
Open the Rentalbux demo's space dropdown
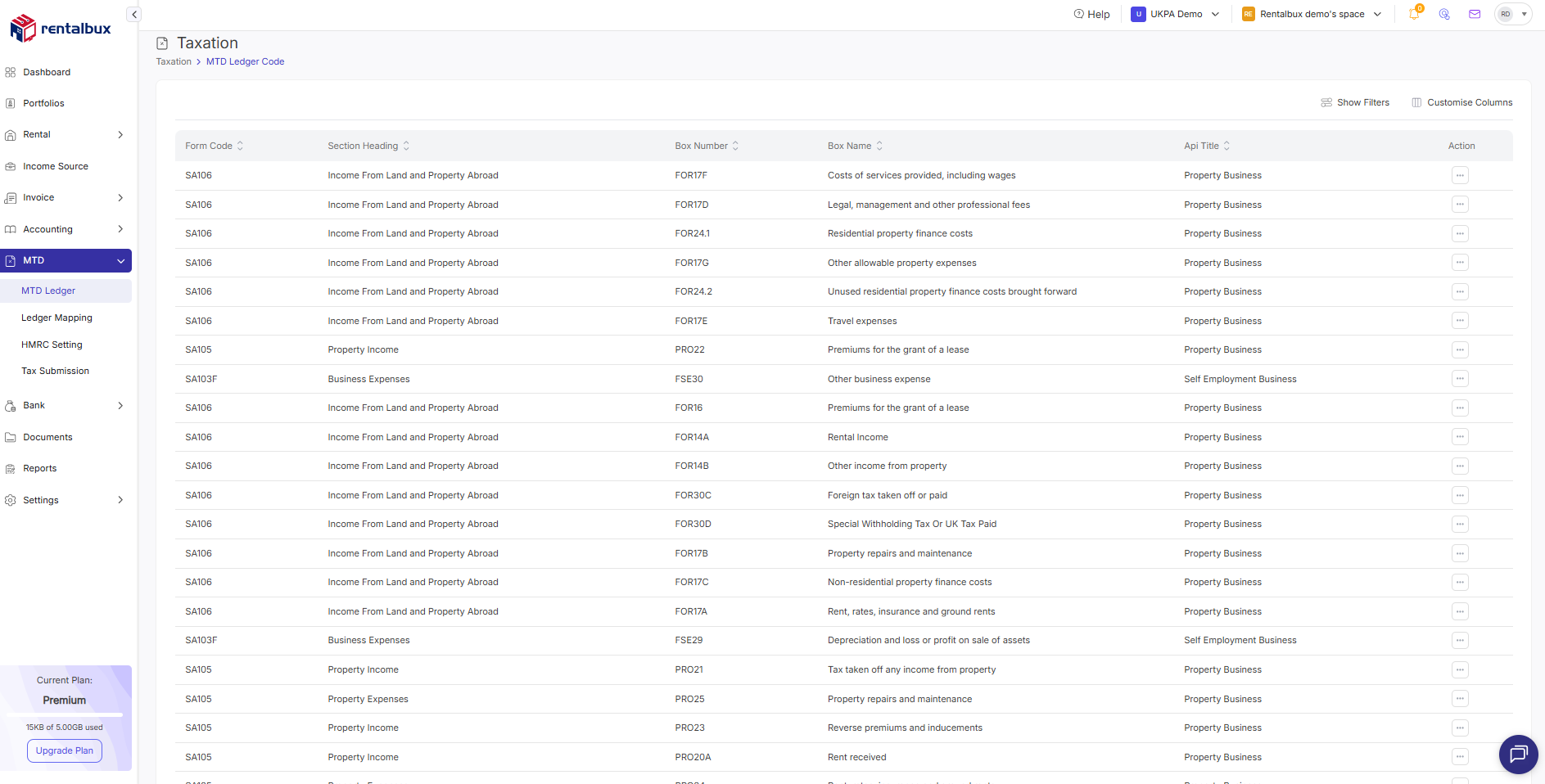point(1312,14)
